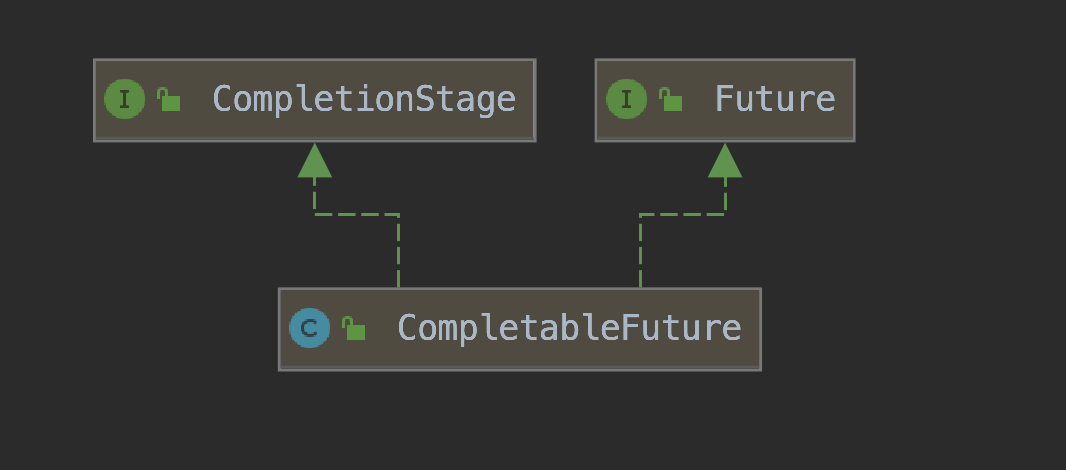The image size is (1066, 470).
Task: Click the public lock icon beside CompletableFuture
Action: [x=354, y=328]
